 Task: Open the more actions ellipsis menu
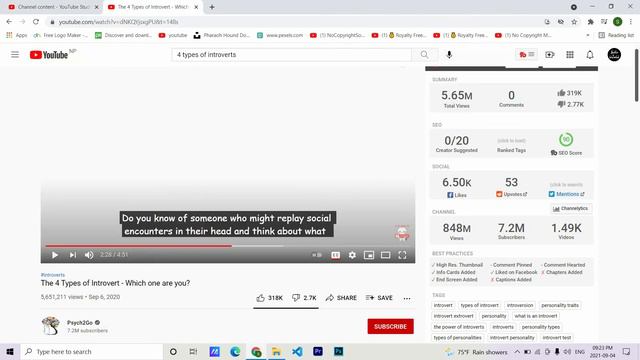coord(407,298)
